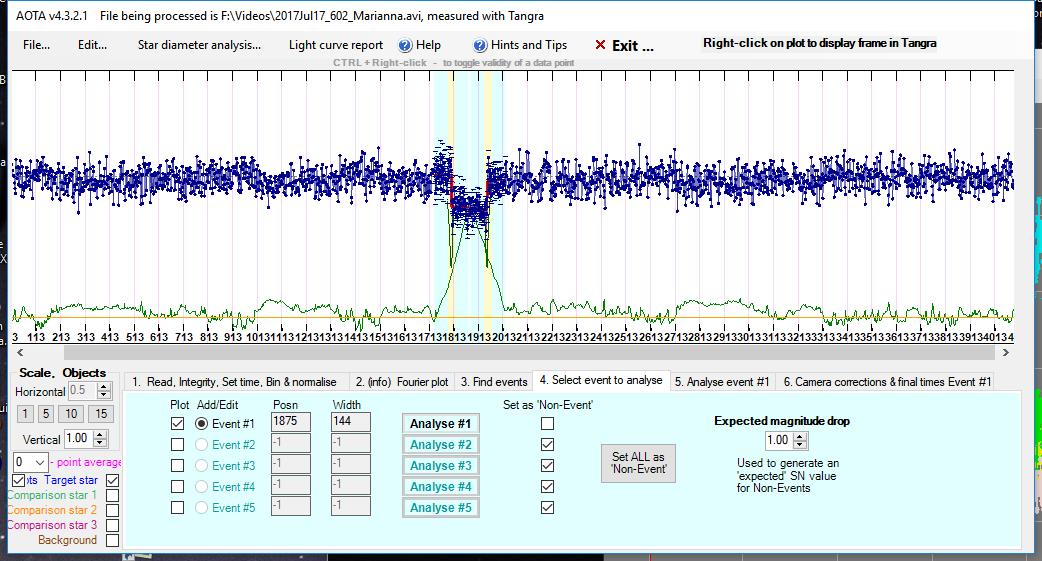1042x561 pixels.
Task: Toggle Target star display checkbox on right
Action: point(112,480)
